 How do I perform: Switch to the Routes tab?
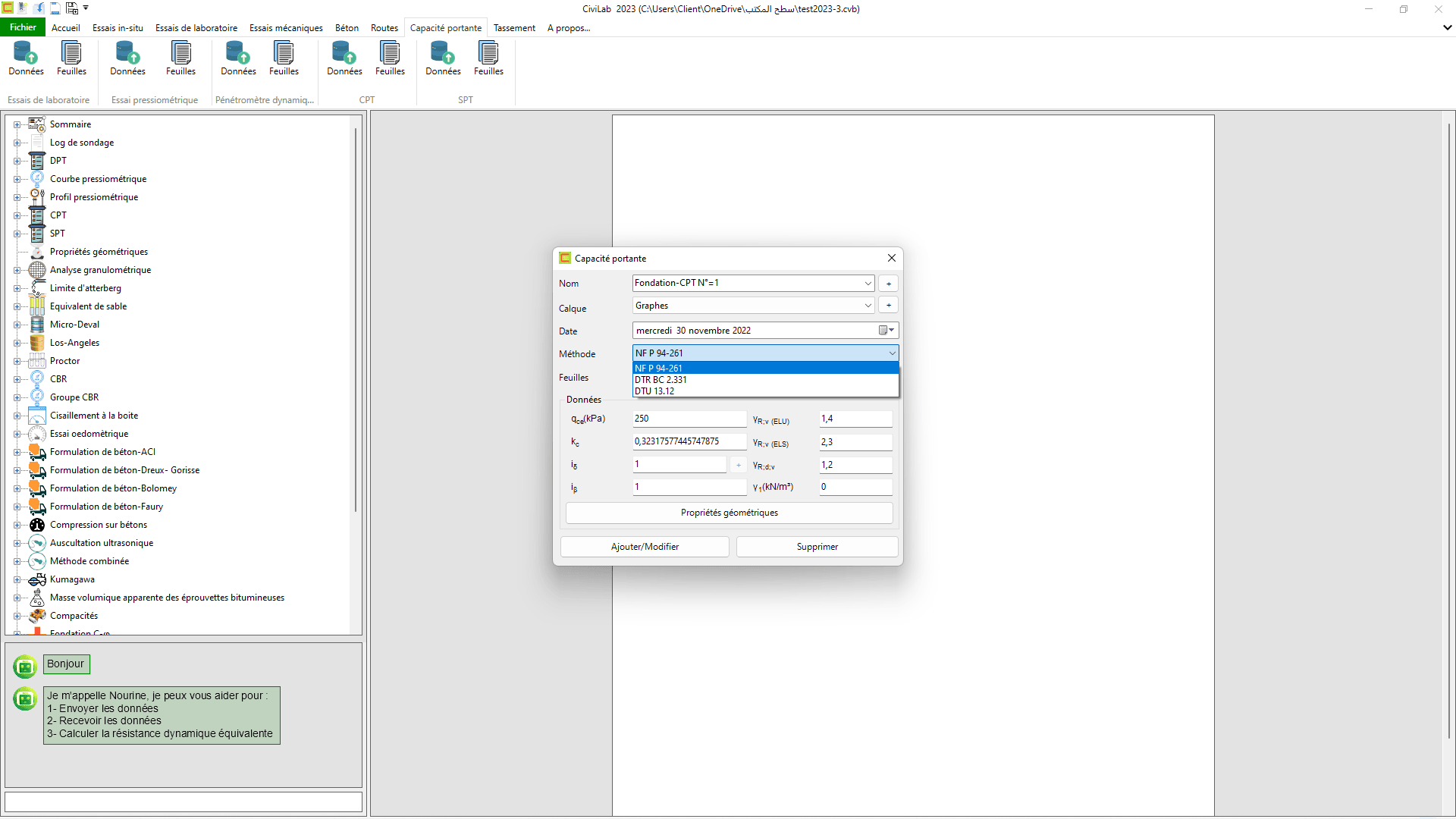[384, 28]
